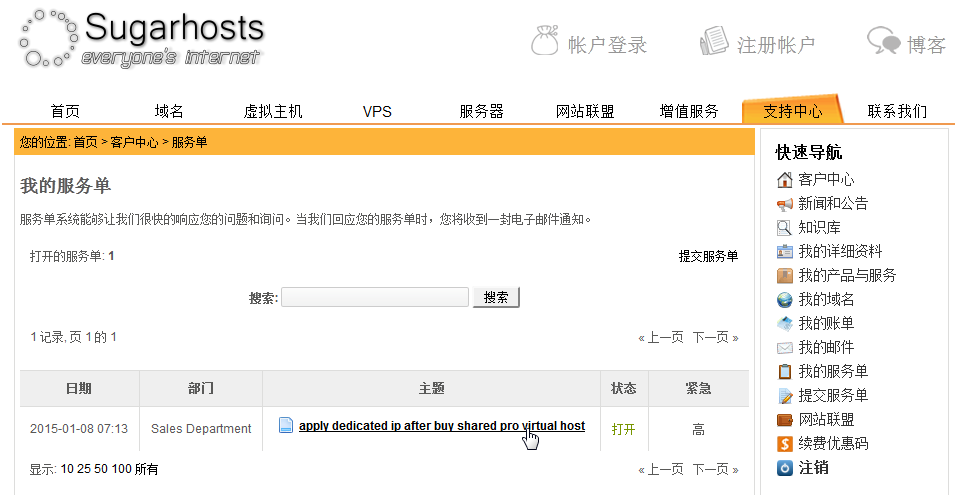
Task: Click the megaphone icon beside 新闻和公告
Action: (x=784, y=204)
